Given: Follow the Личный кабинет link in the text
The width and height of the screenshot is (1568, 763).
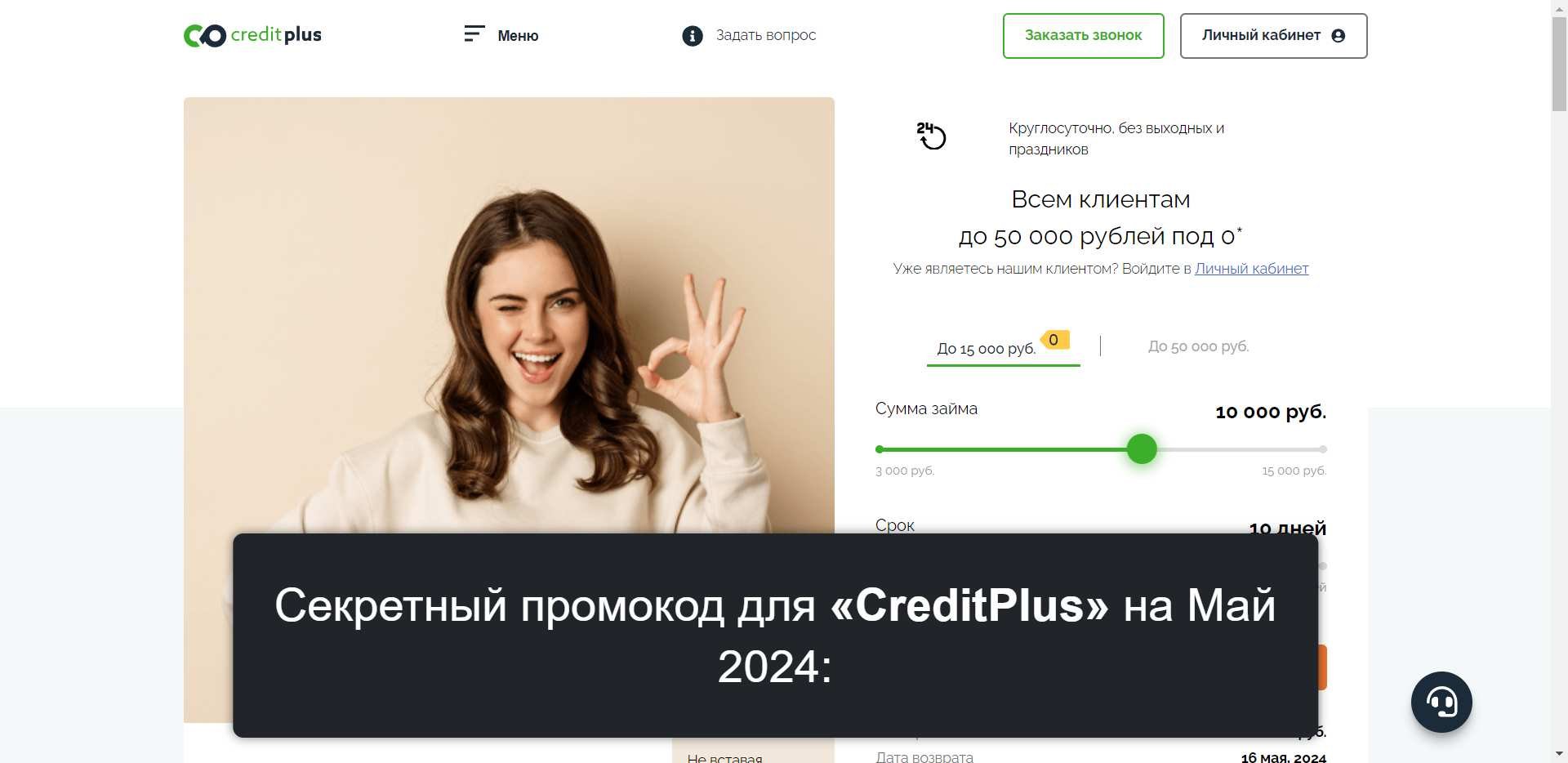Looking at the screenshot, I should click(1251, 269).
